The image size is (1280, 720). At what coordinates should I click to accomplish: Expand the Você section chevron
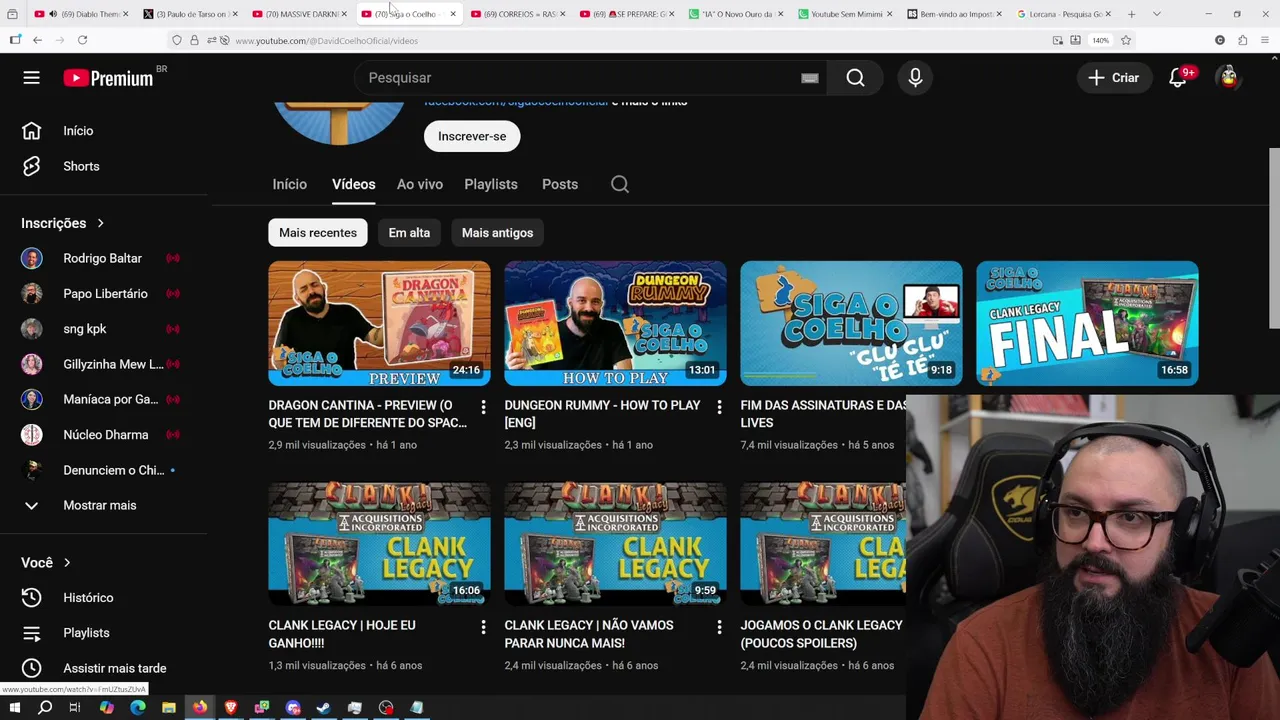(67, 563)
